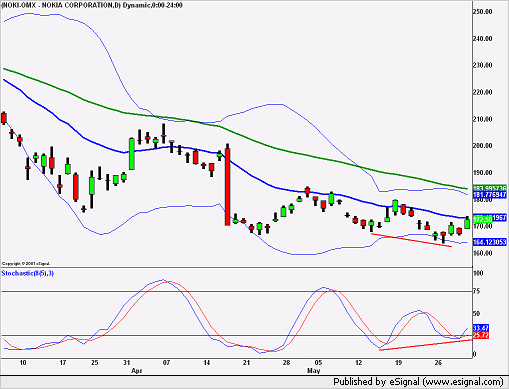Image resolution: width=509 pixels, height=389 pixels.
Task: Click the date label 19 on time axis
Action: coord(398,363)
